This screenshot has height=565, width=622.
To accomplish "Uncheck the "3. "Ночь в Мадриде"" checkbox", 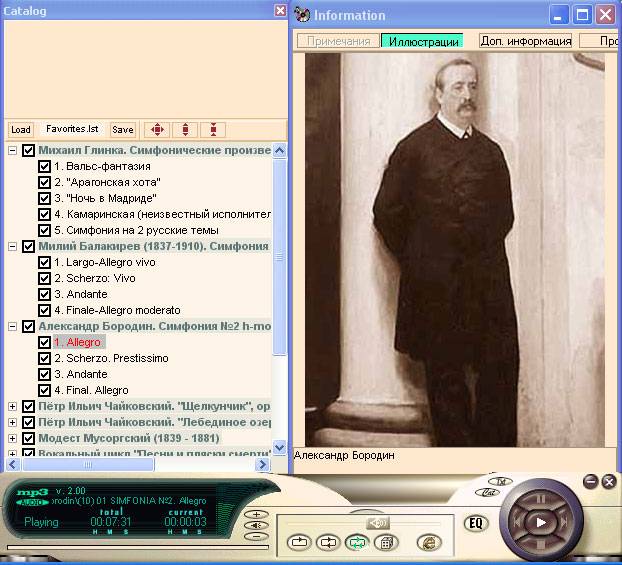I will tap(44, 198).
